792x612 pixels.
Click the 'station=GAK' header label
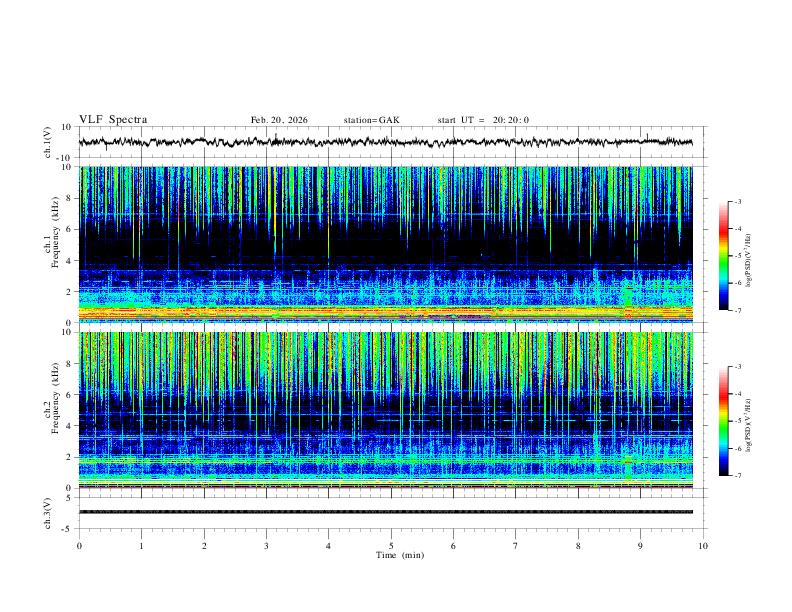[371, 120]
